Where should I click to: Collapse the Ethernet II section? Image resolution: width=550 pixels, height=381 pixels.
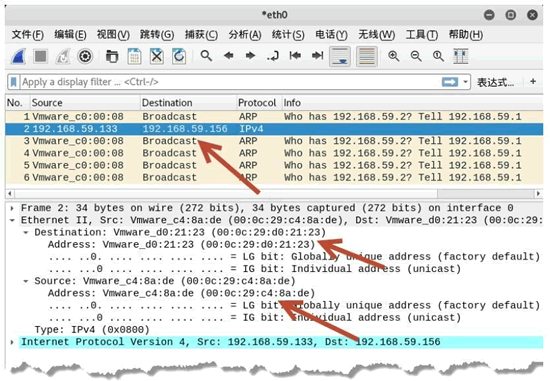pos(12,220)
